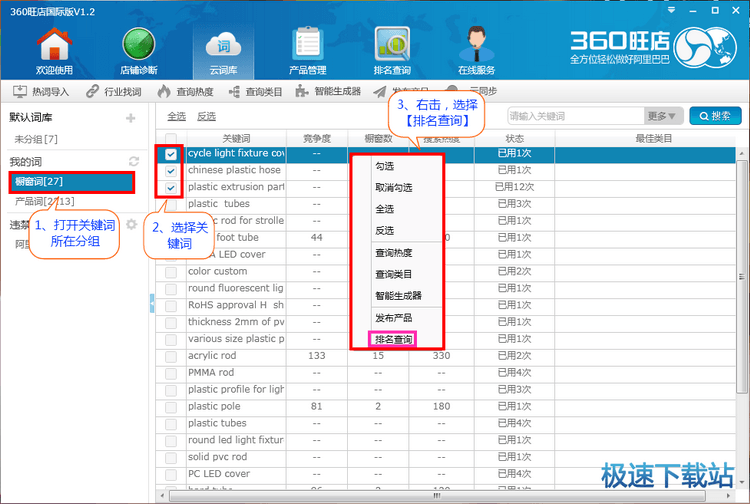
Task: Open the settings gear in the sidebar
Action: pos(132,224)
